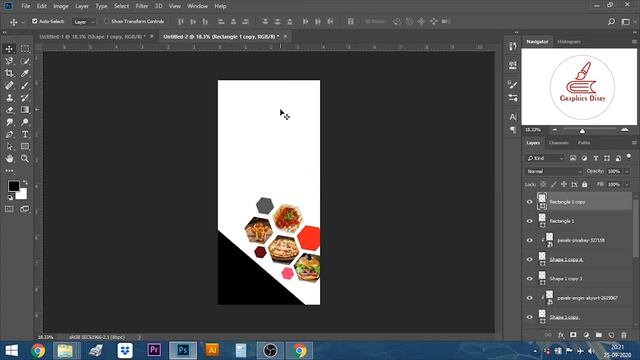The image size is (640, 360).
Task: Select the Zoom tool
Action: coord(25,158)
